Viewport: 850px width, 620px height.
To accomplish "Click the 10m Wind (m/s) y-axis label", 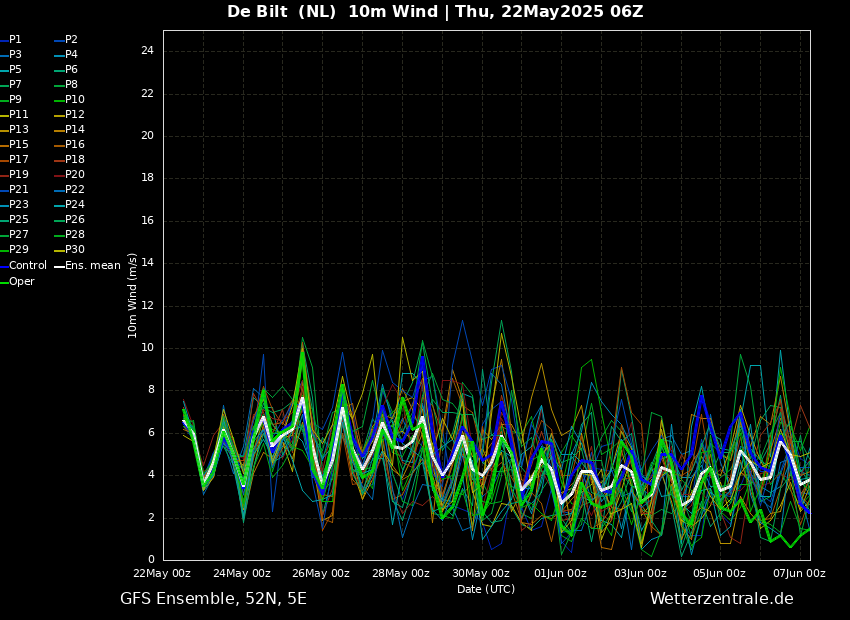I will coord(132,295).
